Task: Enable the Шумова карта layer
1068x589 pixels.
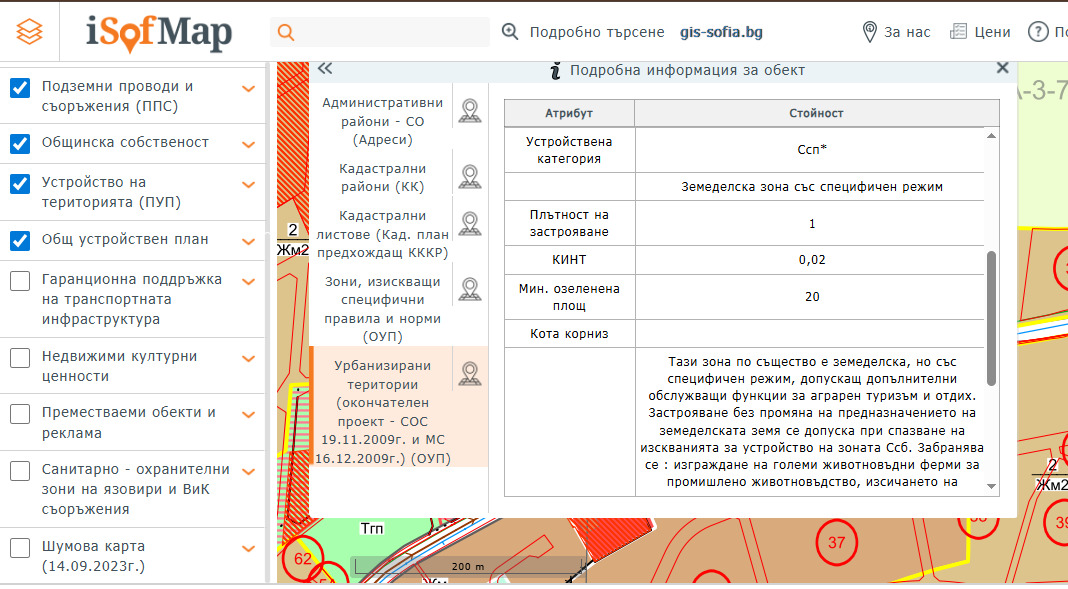Action: pyautogui.click(x=19, y=548)
